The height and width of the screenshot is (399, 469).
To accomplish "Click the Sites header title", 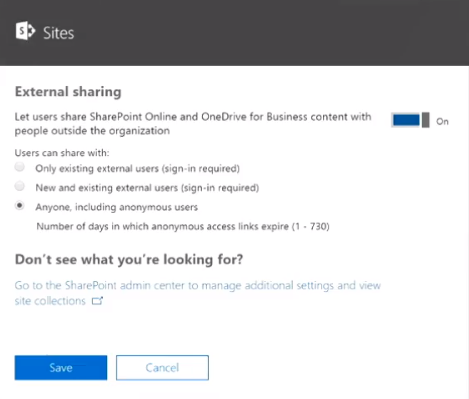I will point(59,33).
